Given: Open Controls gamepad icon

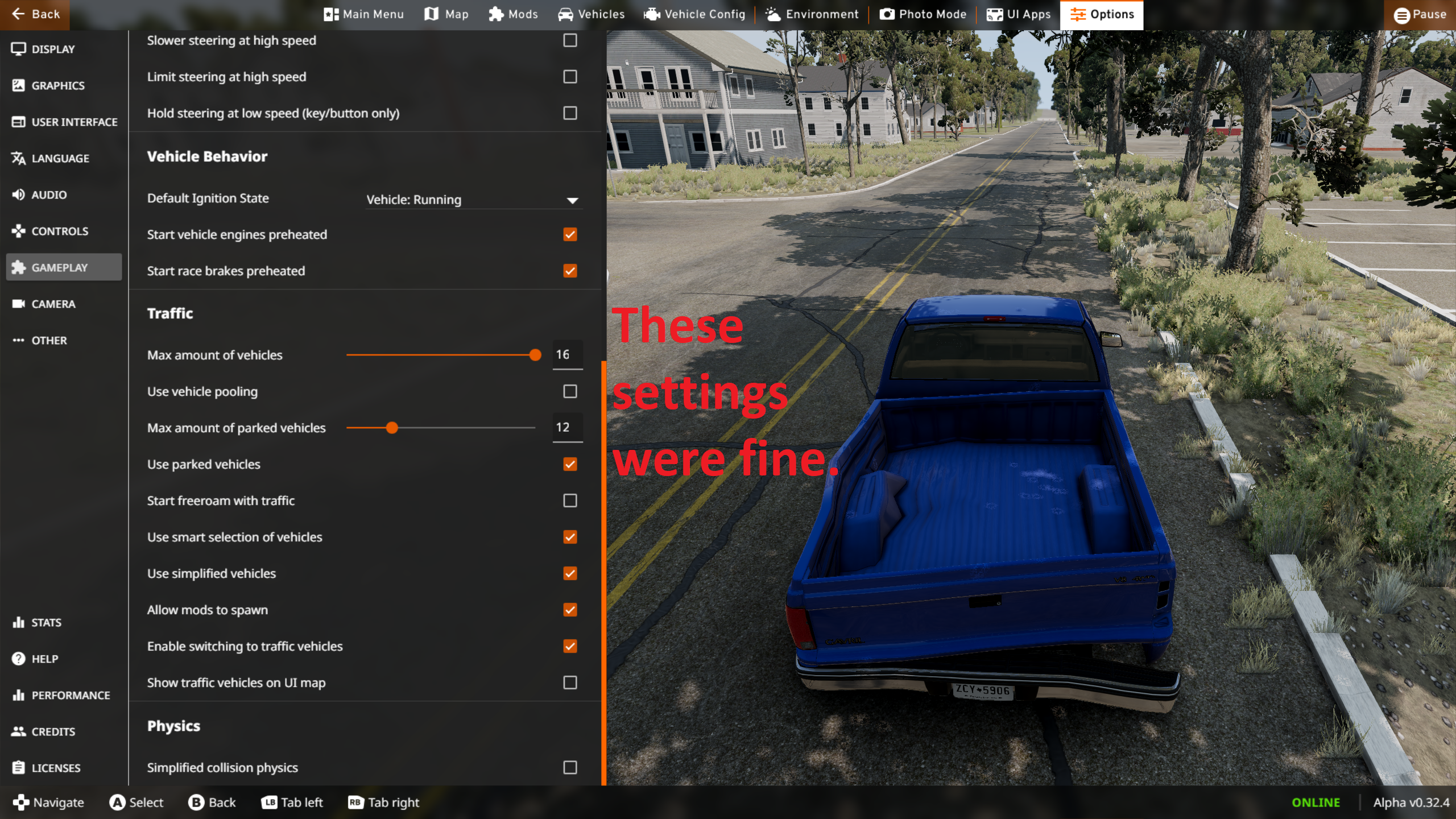Looking at the screenshot, I should tap(18, 231).
